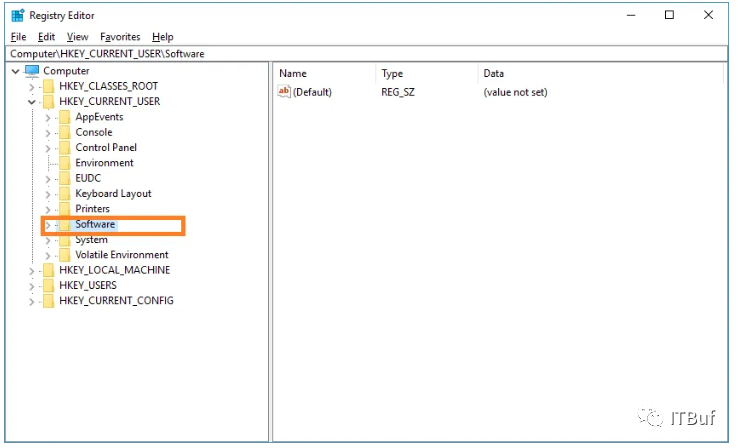Viewport: 738px width, 448px height.
Task: Select HKEY_CURRENT_USER label
Action: click(x=109, y=101)
